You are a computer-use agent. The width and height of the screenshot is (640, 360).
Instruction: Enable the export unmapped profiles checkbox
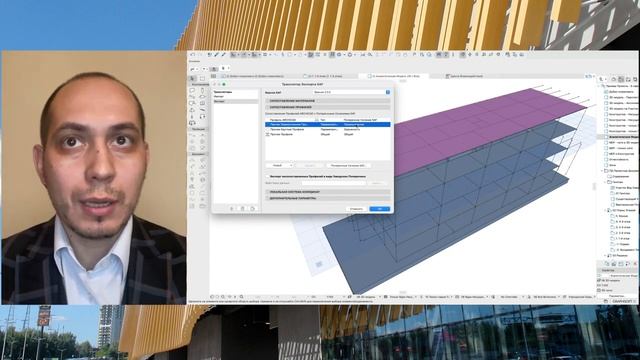coord(268,176)
